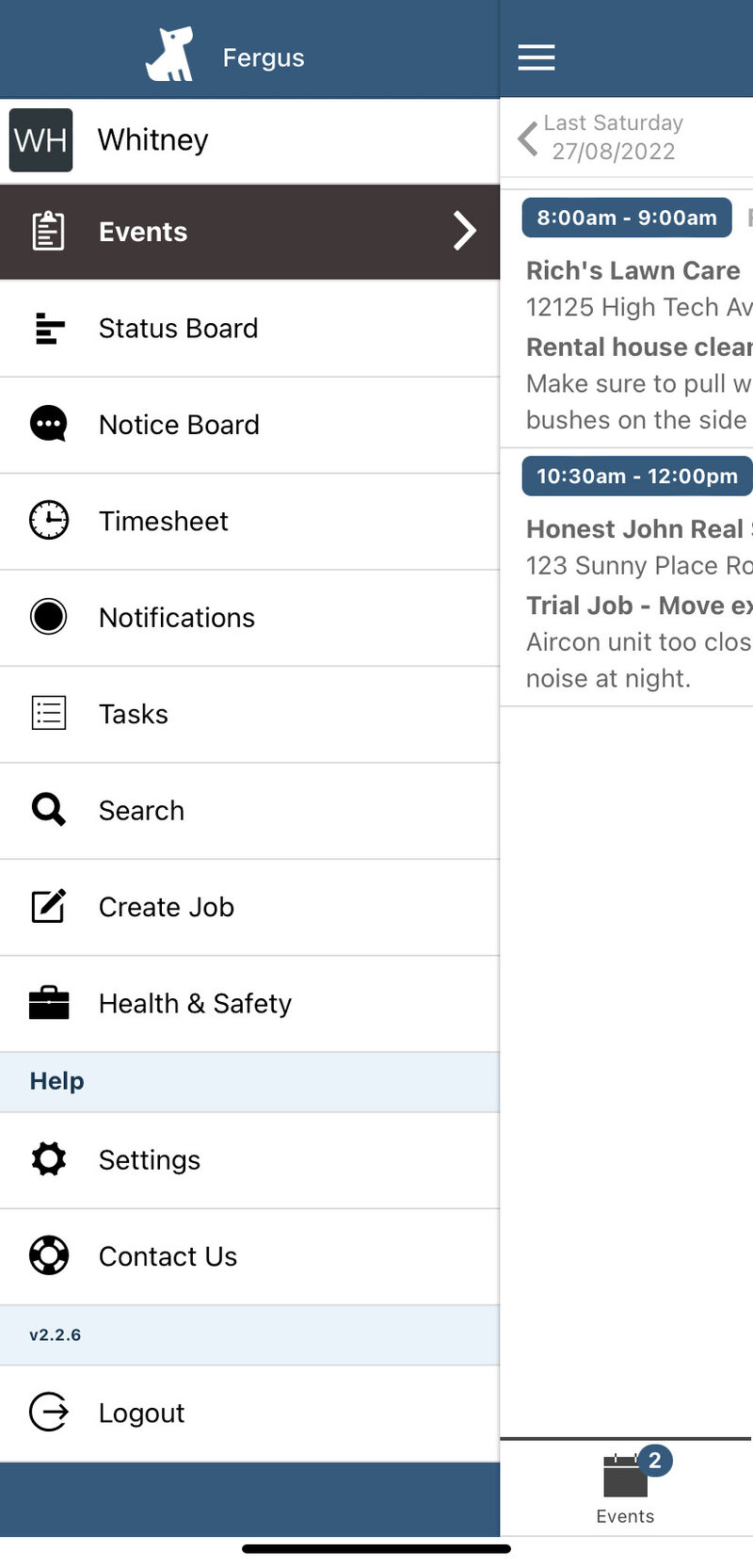
Task: Open the Rich's Lawn Care event
Action: click(633, 270)
